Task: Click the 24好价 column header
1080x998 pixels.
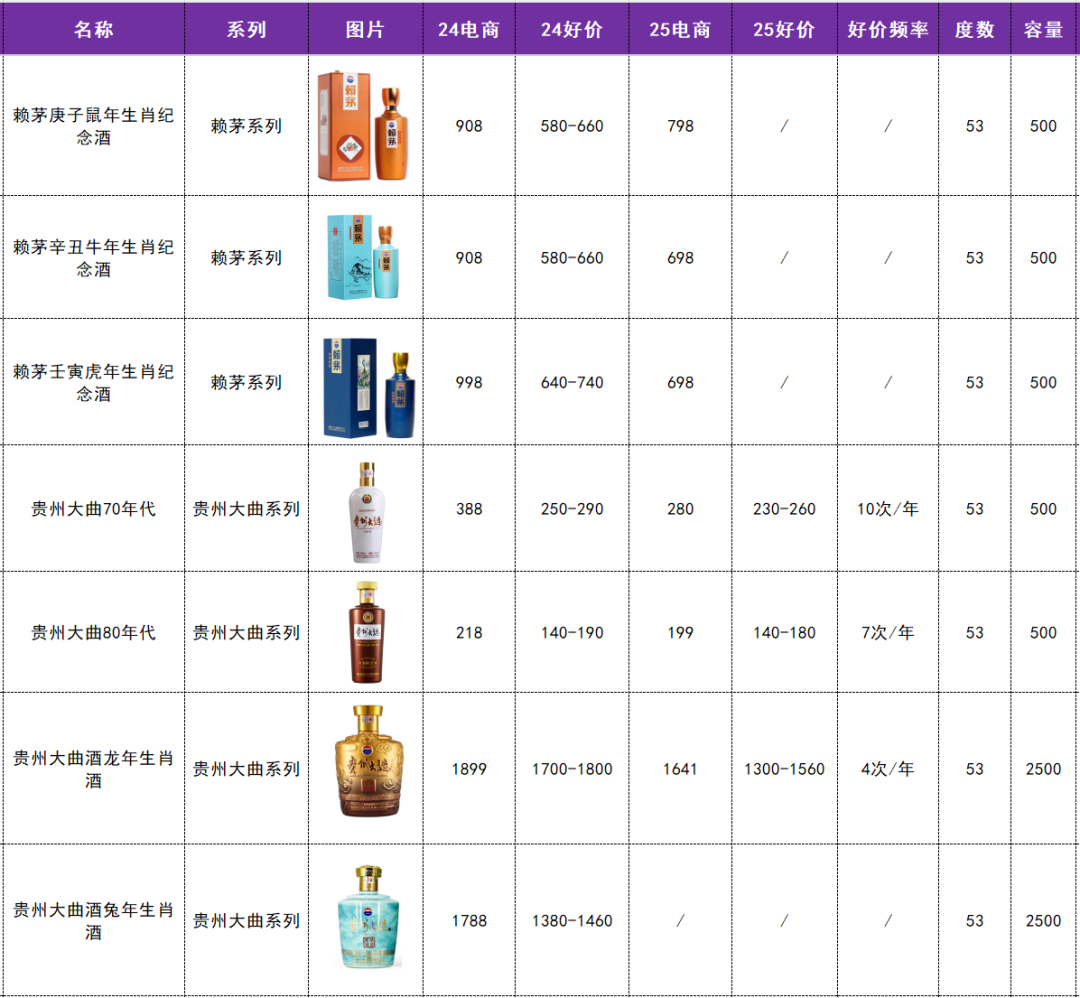Action: [x=572, y=29]
